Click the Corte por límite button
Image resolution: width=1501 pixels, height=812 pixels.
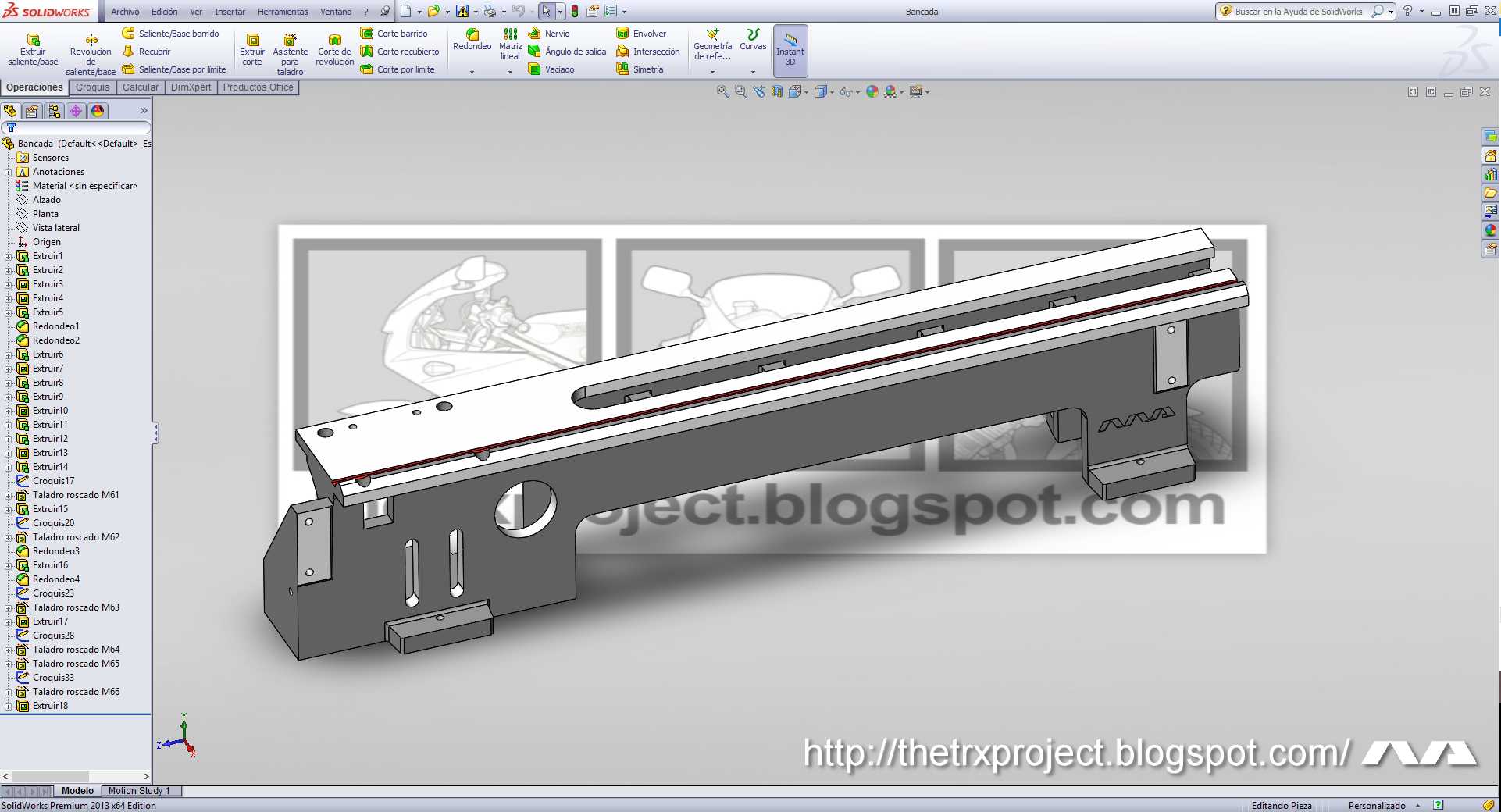(x=398, y=69)
